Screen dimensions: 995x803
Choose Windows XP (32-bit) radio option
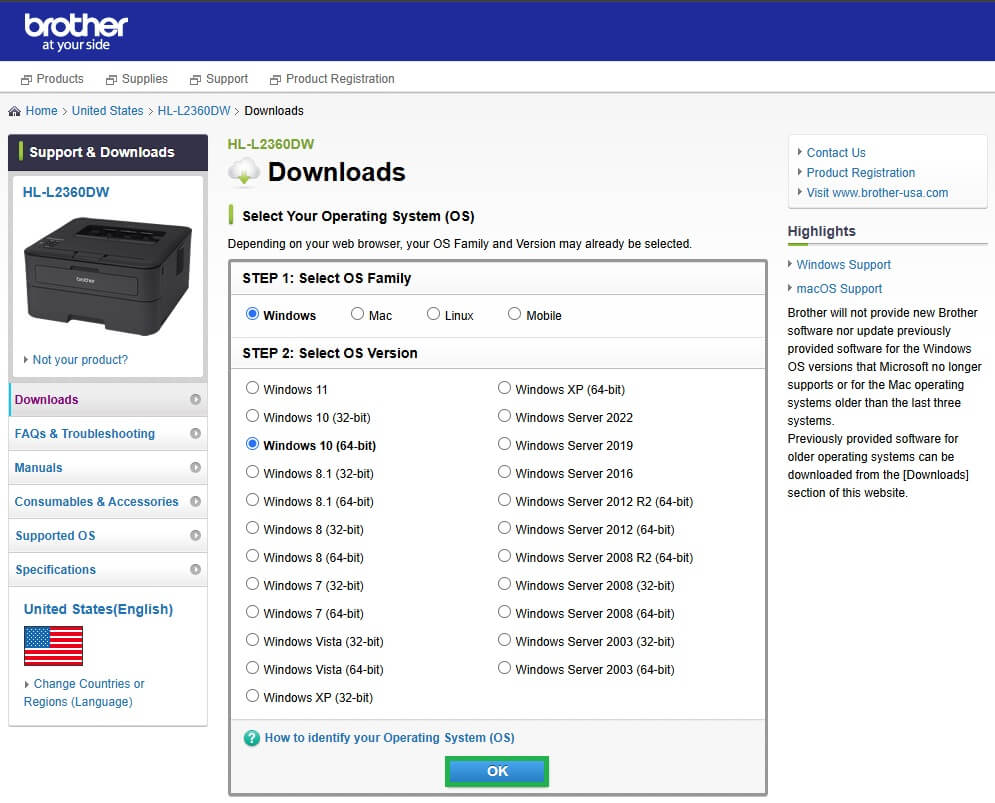click(x=252, y=695)
